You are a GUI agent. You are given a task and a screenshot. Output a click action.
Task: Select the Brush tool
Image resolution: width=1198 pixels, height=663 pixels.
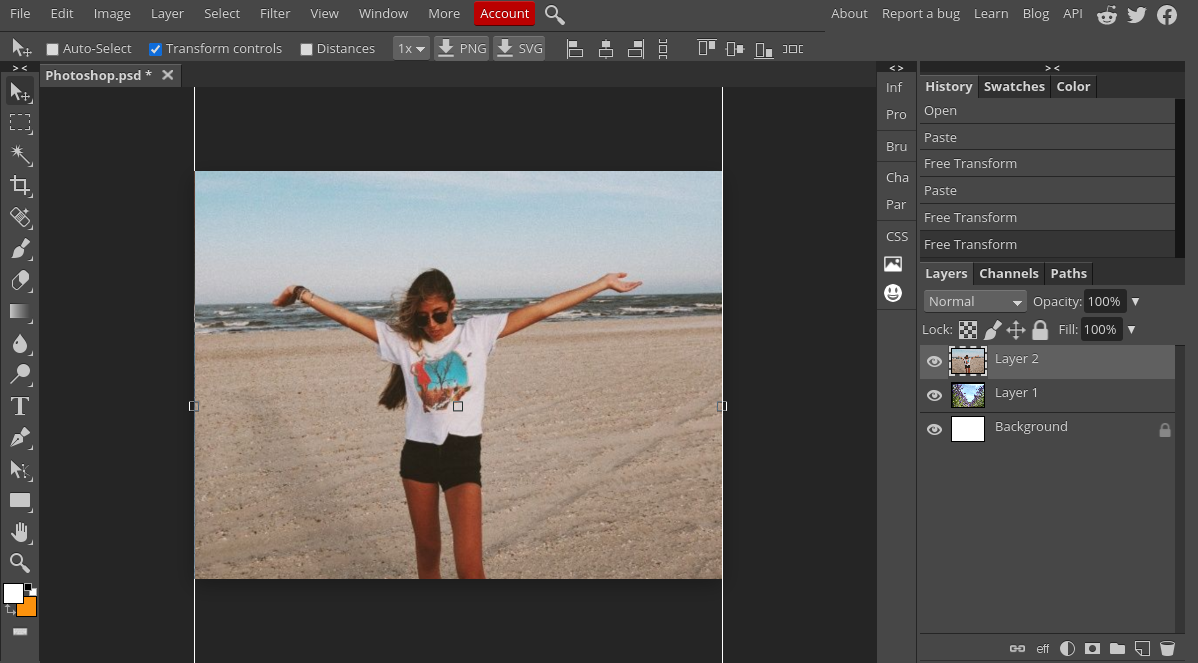20,249
